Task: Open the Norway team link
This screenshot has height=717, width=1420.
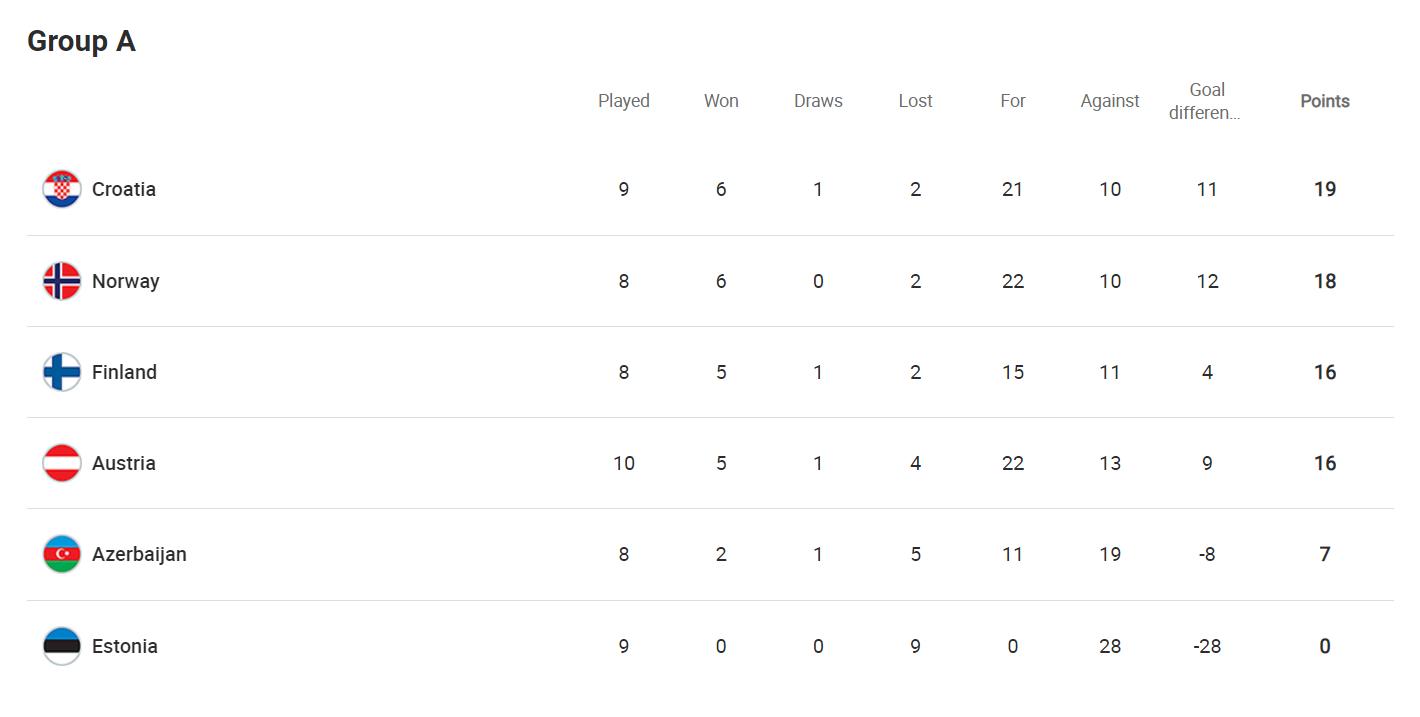Action: point(126,281)
